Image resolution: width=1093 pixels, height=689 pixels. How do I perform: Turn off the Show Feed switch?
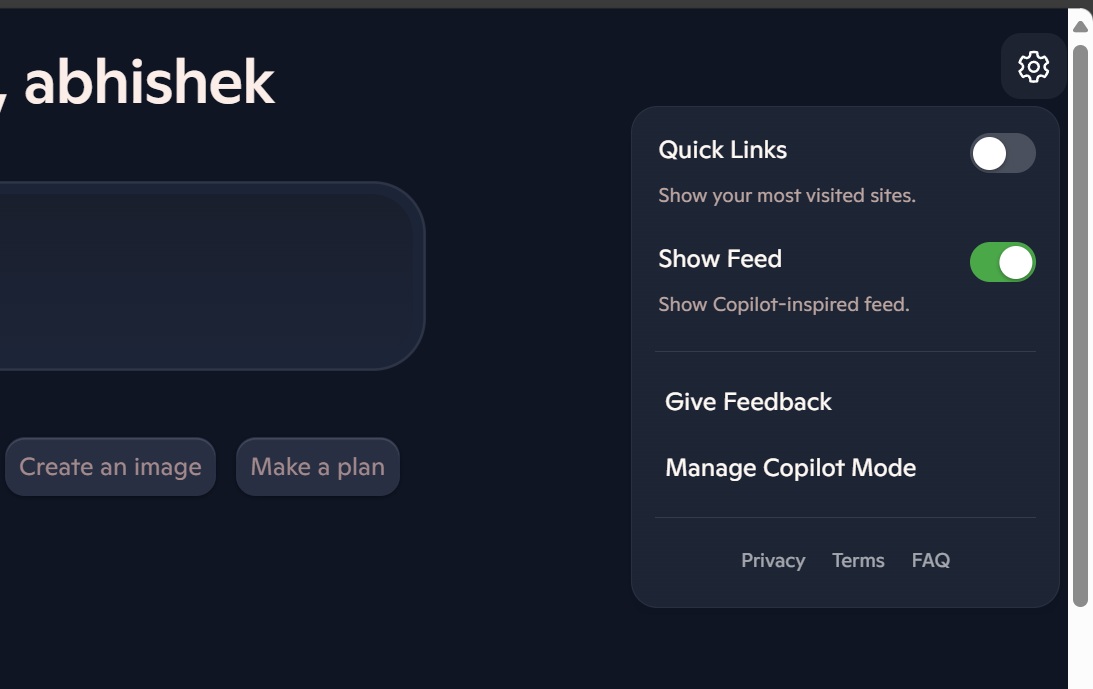coord(1002,262)
